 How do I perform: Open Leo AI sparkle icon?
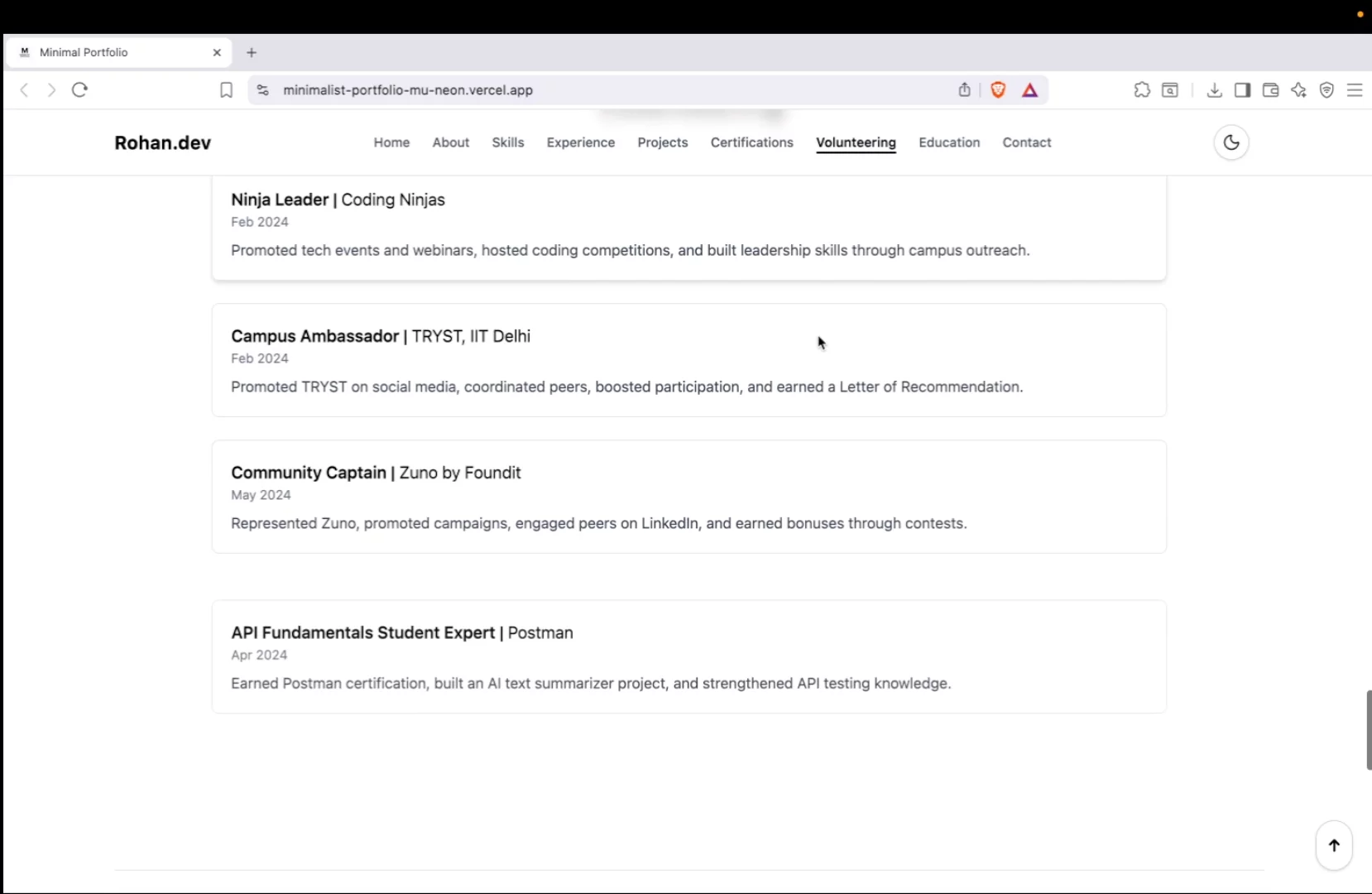pyautogui.click(x=1298, y=90)
